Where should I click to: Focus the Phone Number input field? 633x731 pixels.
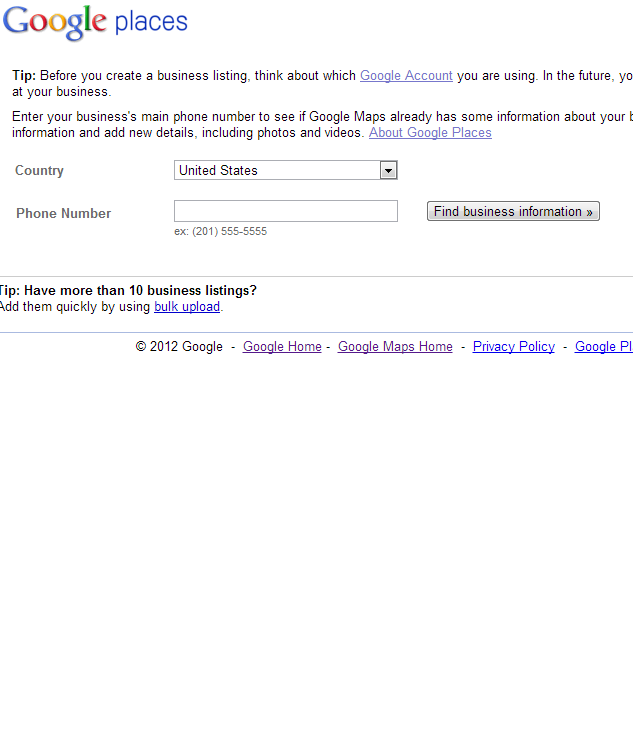pyautogui.click(x=286, y=211)
